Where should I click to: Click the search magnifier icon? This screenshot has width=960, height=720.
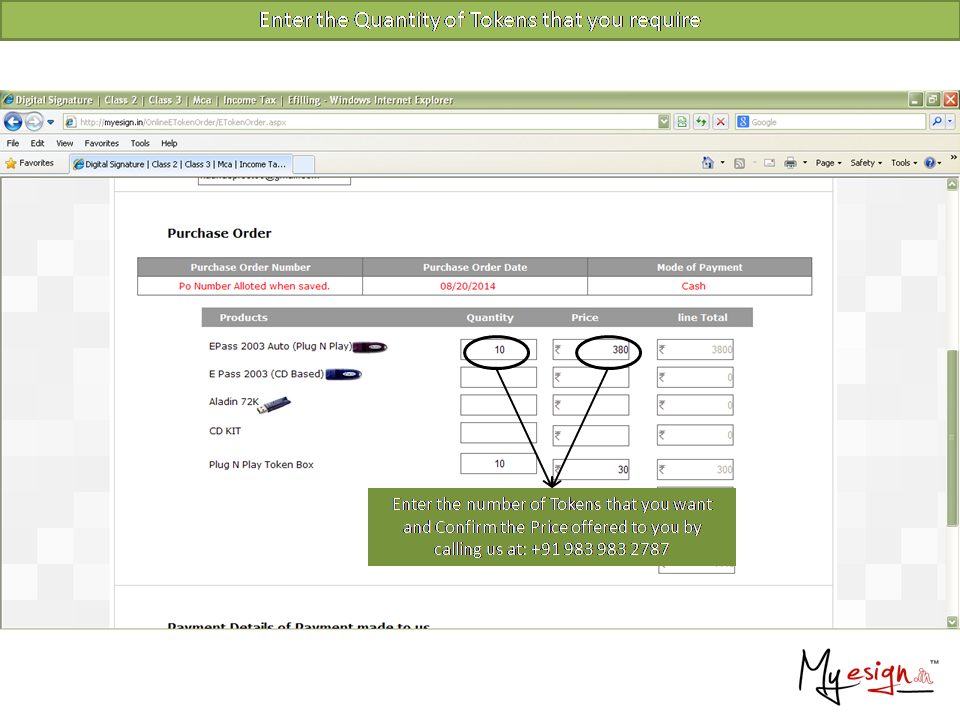(936, 122)
